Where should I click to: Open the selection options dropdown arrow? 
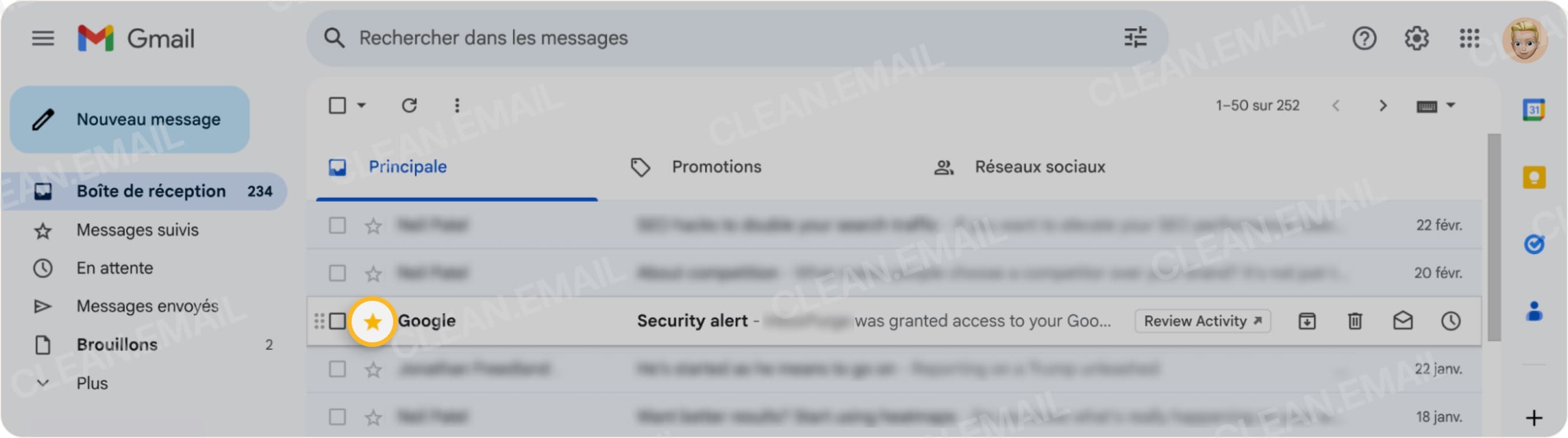click(x=361, y=105)
